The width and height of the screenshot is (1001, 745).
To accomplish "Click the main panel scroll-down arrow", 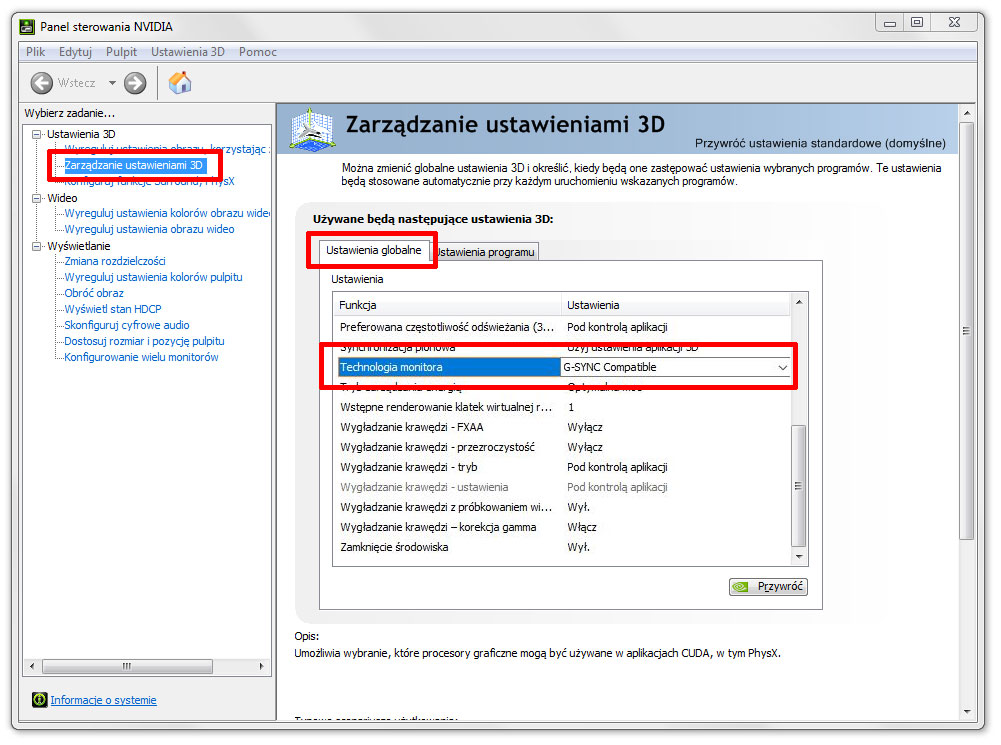I will click(x=967, y=712).
